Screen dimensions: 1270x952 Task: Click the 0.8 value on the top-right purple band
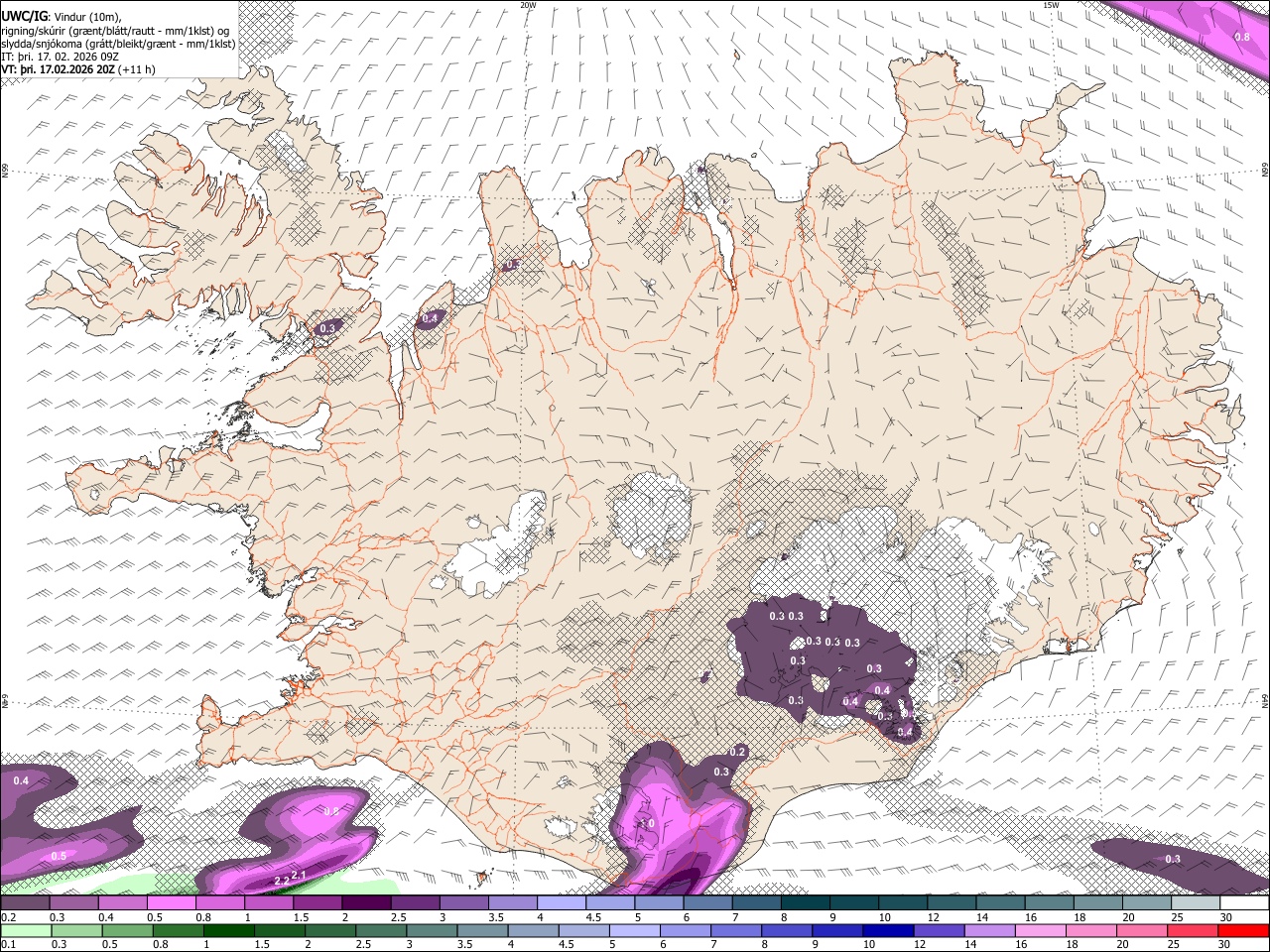tap(1241, 37)
